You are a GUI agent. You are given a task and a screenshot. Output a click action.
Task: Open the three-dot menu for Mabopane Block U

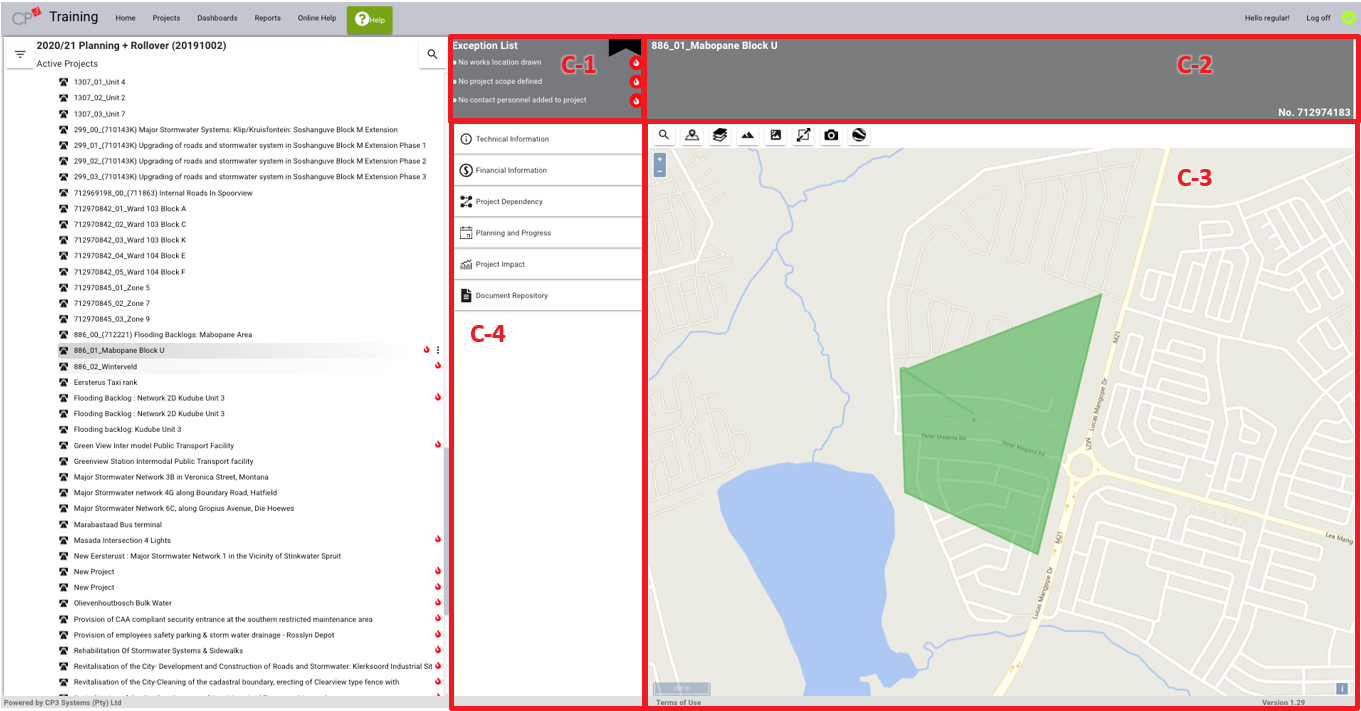pyautogui.click(x=438, y=350)
